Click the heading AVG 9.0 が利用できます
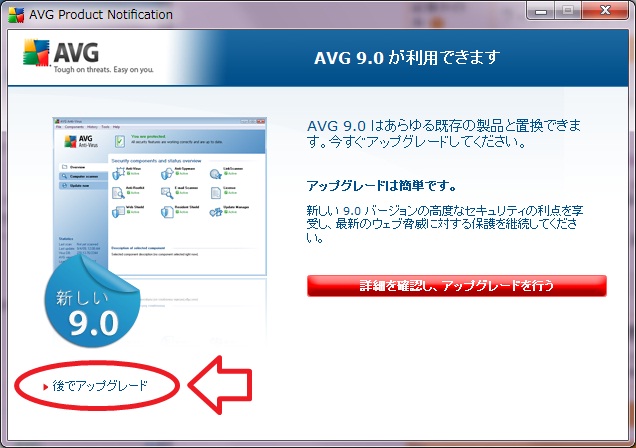This screenshot has height=448, width=636. click(x=407, y=58)
